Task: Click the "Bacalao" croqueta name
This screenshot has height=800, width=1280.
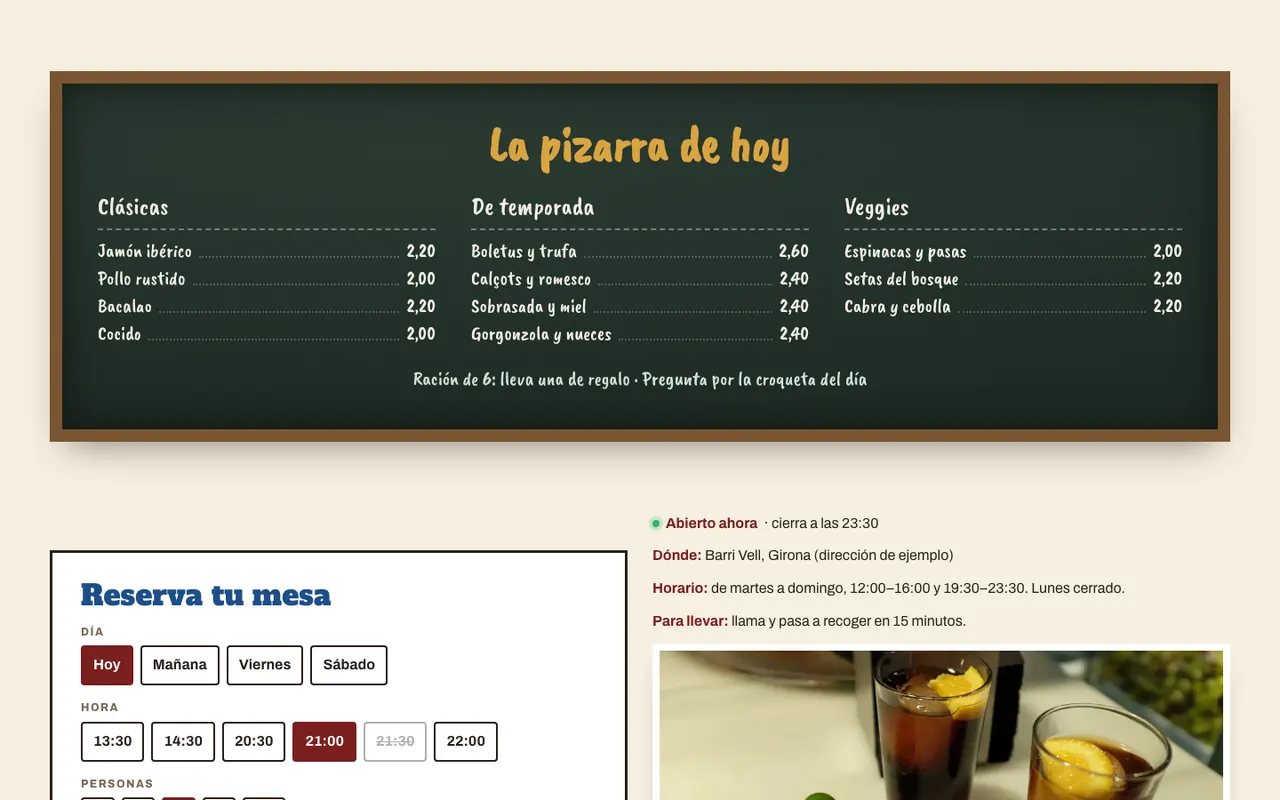Action: [125, 307]
